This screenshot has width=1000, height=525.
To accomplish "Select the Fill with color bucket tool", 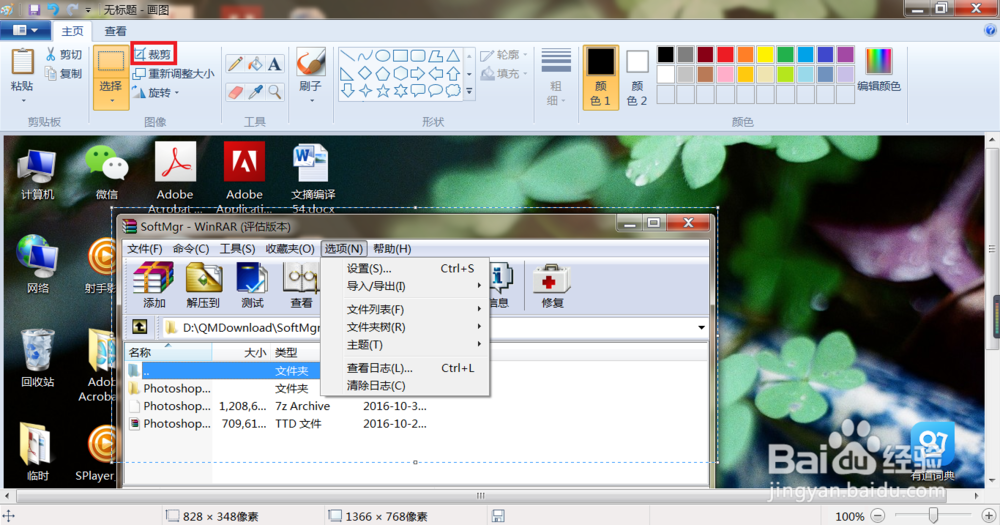I will coord(254,64).
